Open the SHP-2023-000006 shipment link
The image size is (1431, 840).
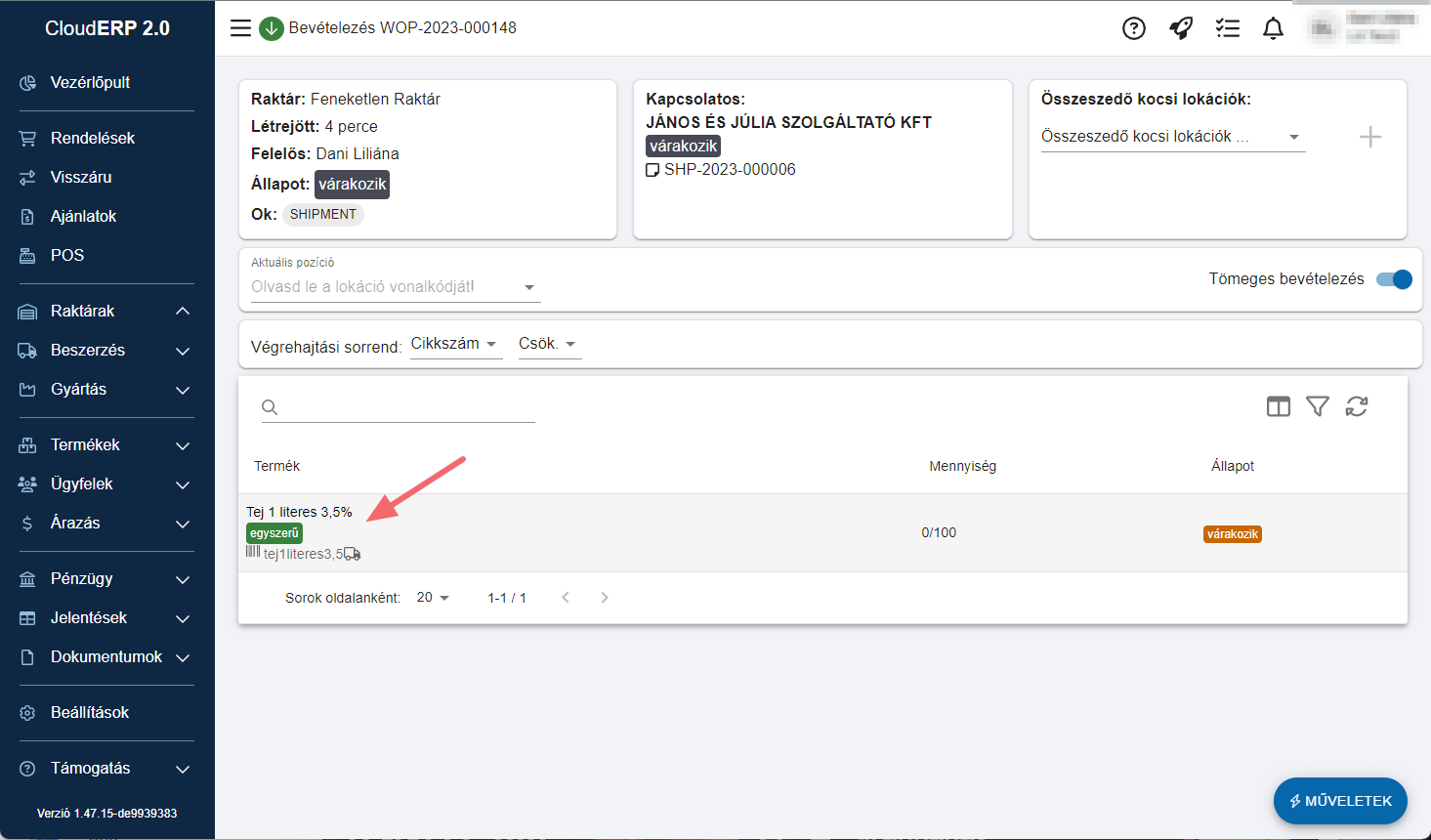[729, 170]
